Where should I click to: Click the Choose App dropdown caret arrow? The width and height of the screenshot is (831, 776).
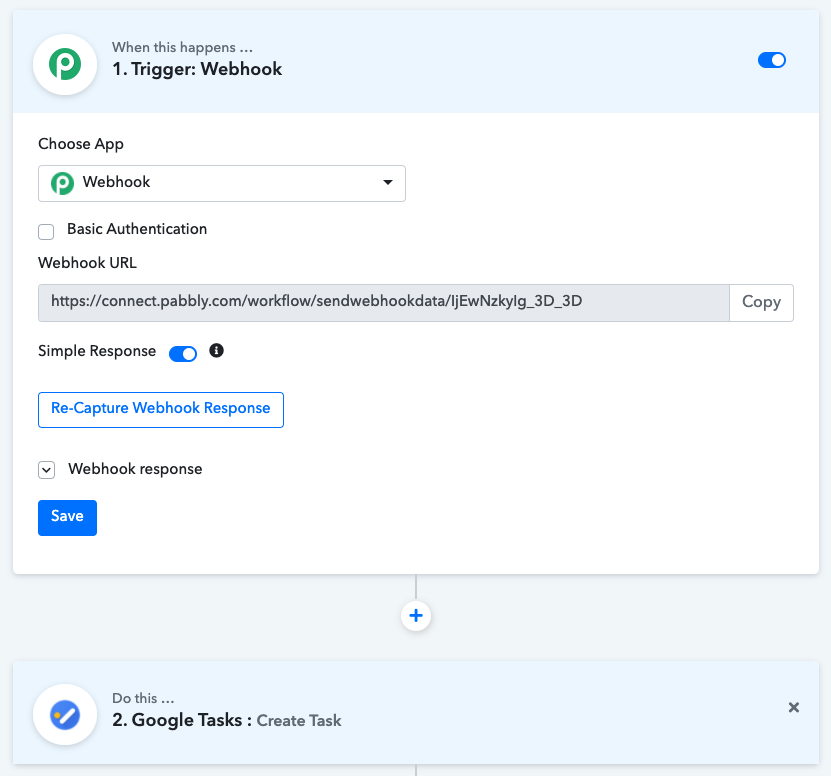(388, 182)
